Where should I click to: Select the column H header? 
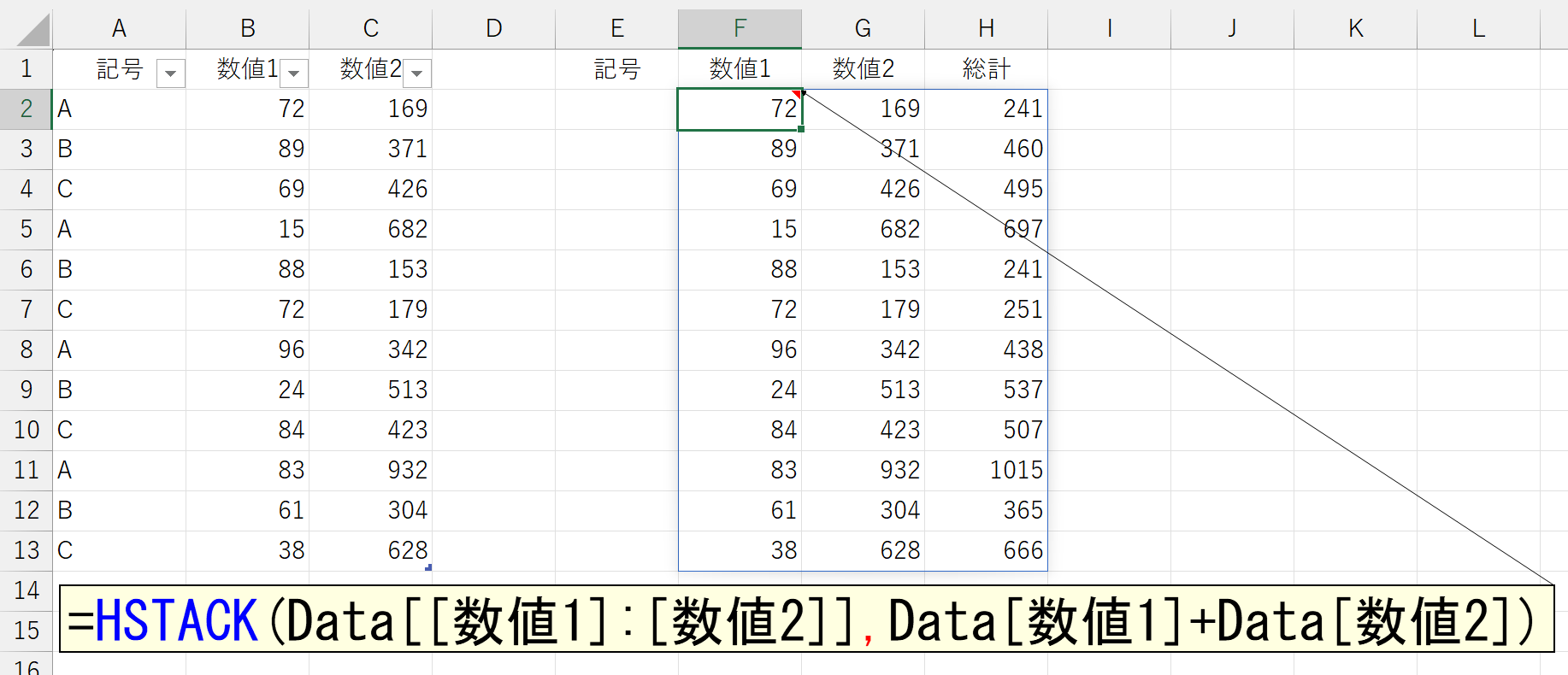pyautogui.click(x=986, y=28)
